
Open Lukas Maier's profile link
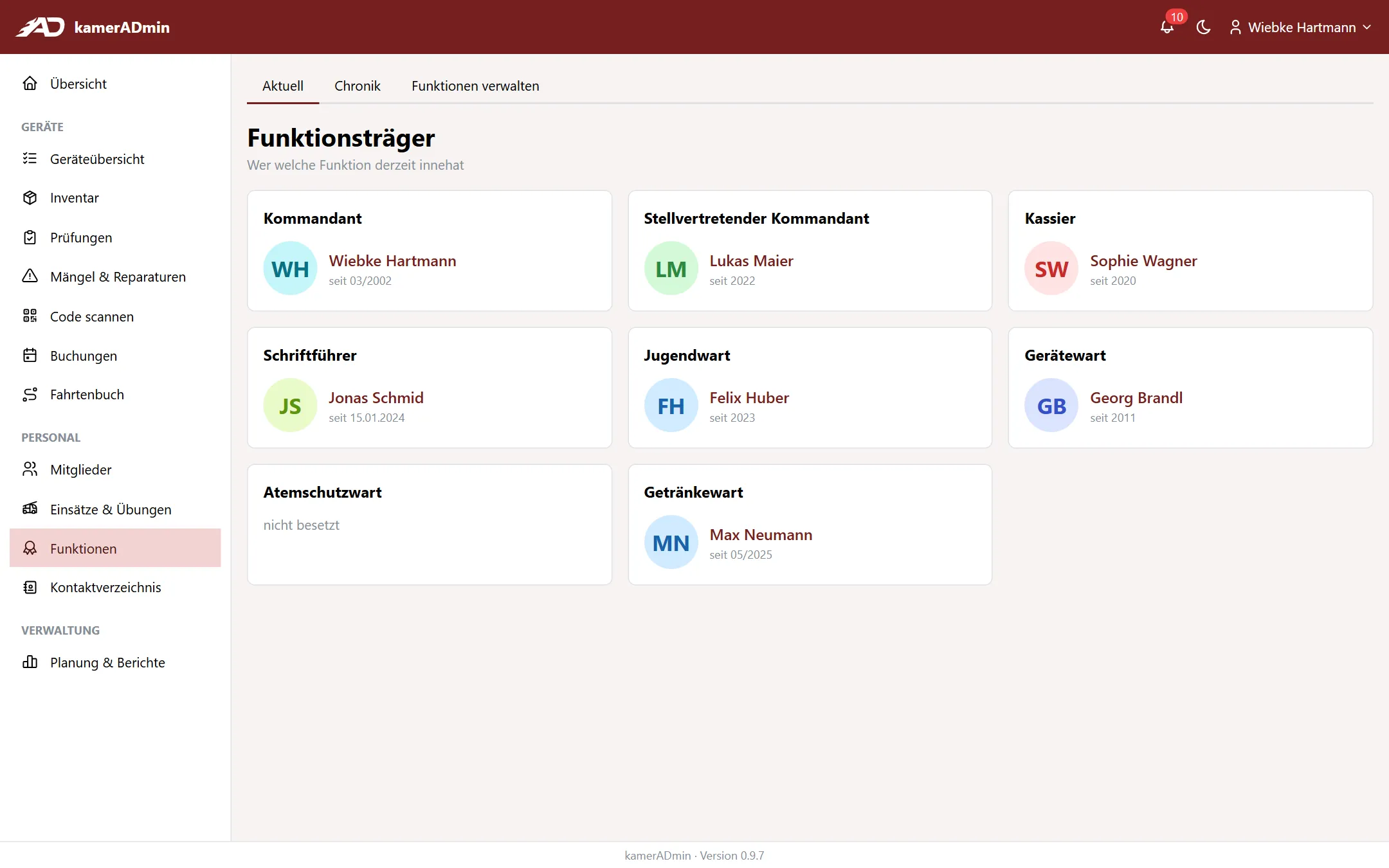click(751, 260)
